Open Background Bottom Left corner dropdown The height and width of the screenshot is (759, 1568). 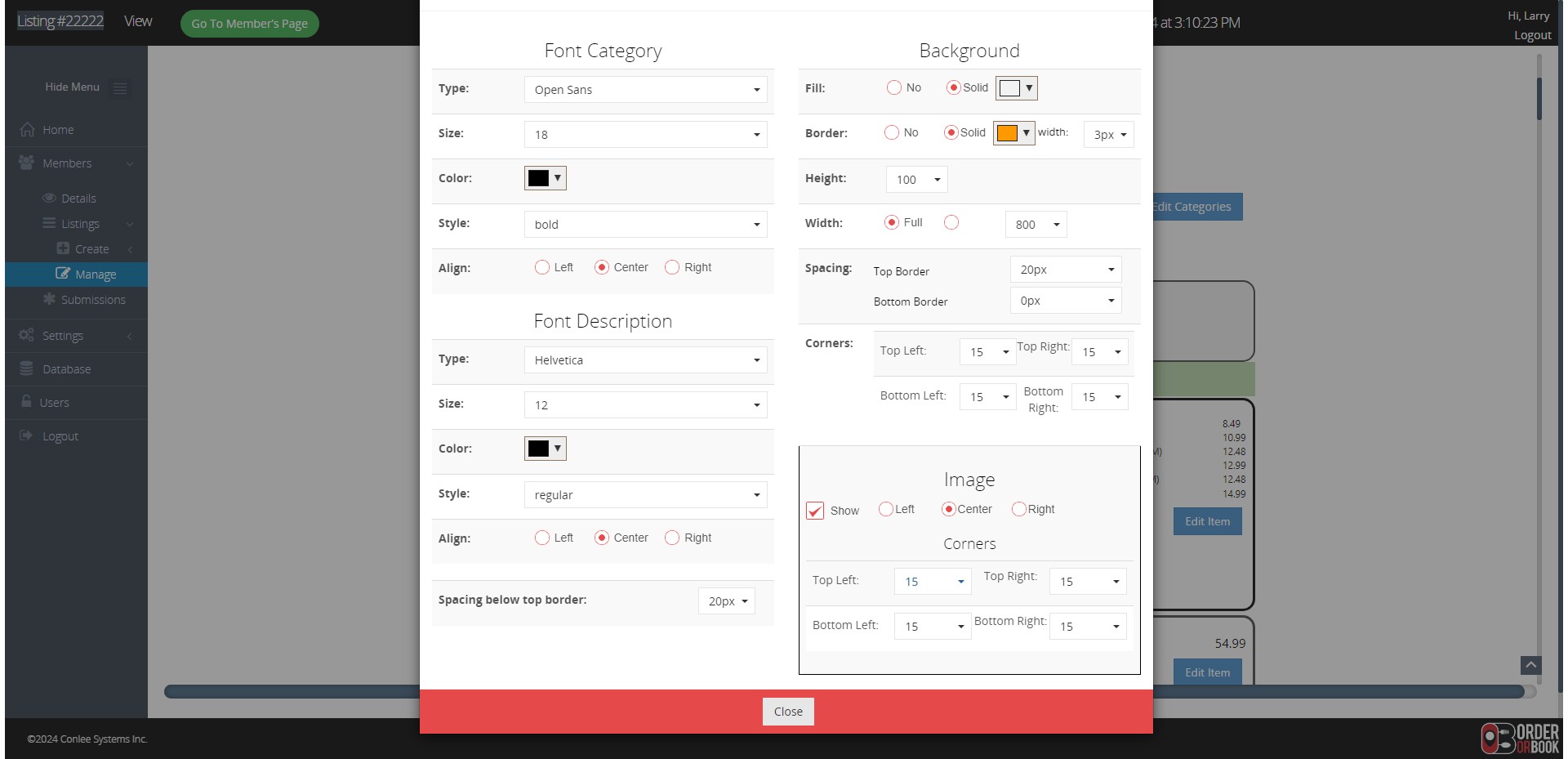point(988,397)
